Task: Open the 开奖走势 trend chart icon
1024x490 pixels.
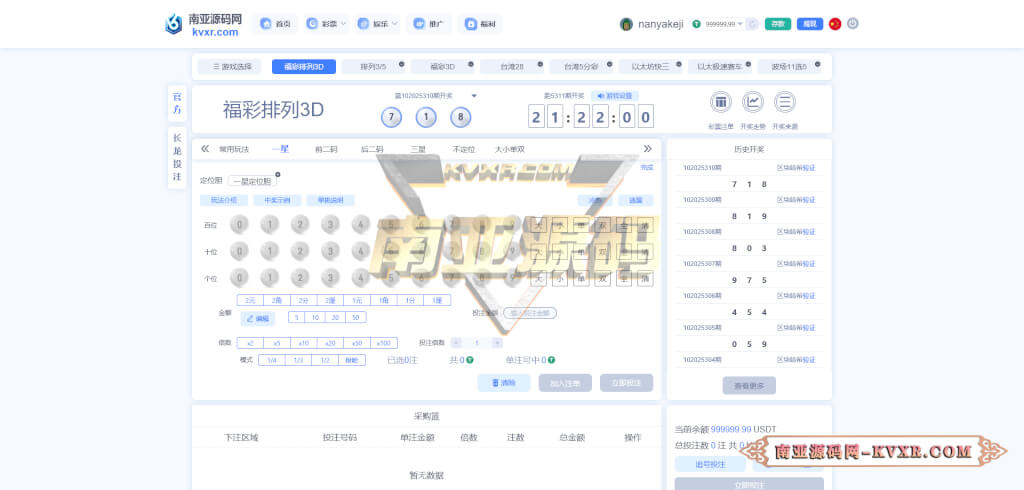Action: (x=753, y=103)
